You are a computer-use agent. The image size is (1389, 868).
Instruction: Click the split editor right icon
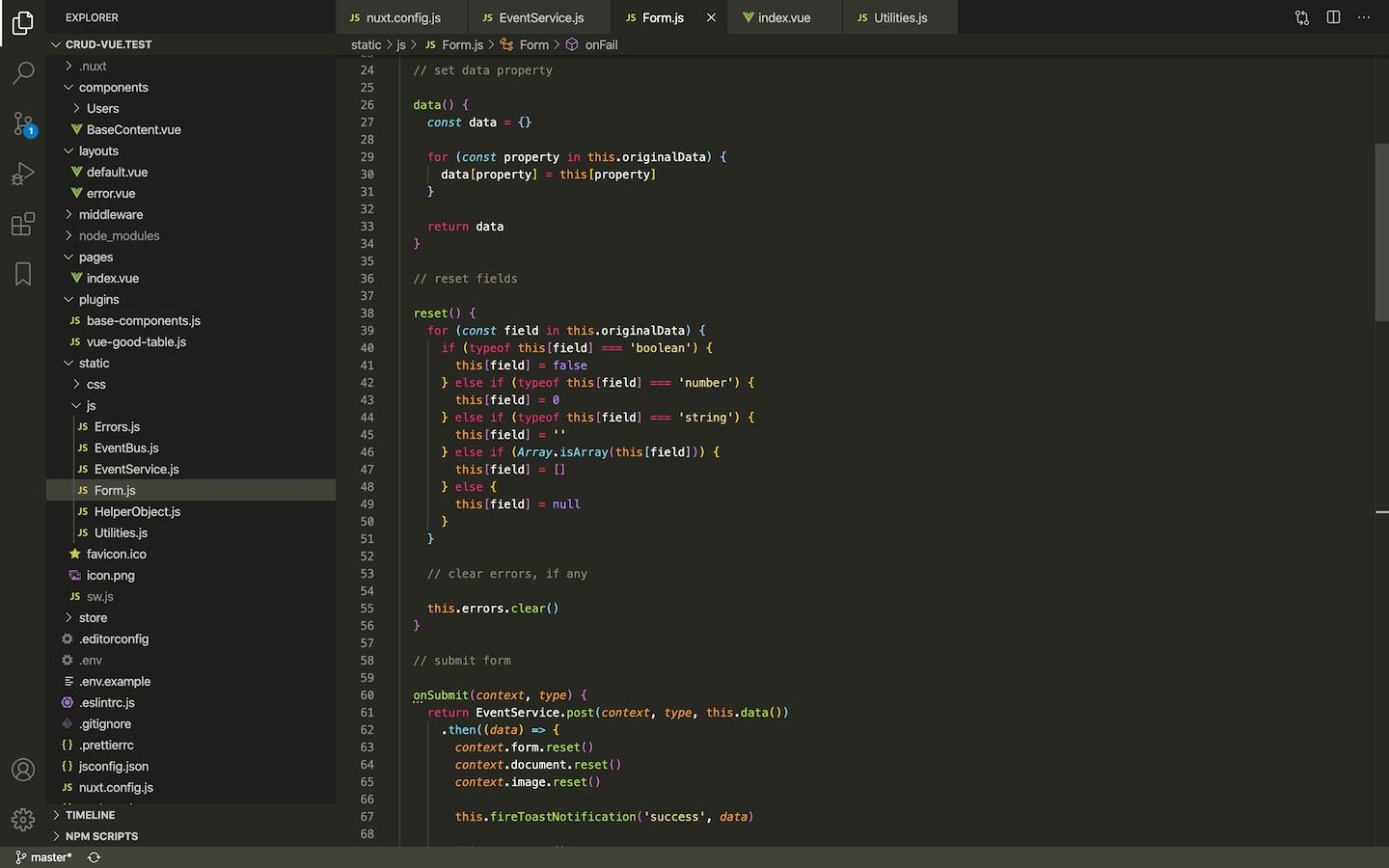click(x=1333, y=17)
